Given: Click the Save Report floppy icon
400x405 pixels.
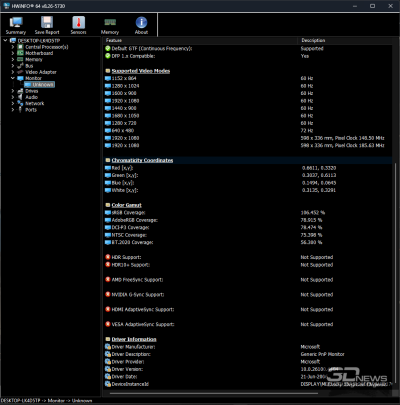Looking at the screenshot, I should coord(47,23).
